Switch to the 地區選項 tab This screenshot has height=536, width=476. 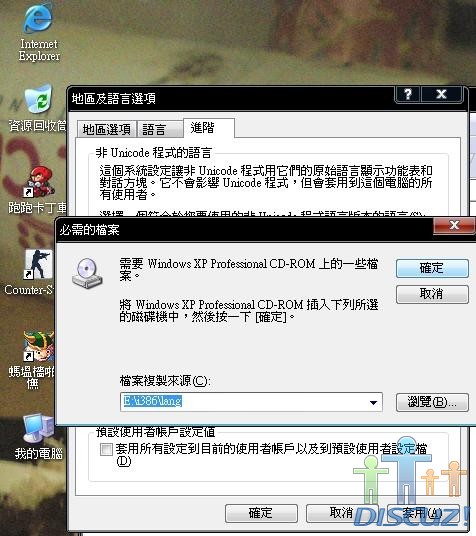(x=106, y=129)
